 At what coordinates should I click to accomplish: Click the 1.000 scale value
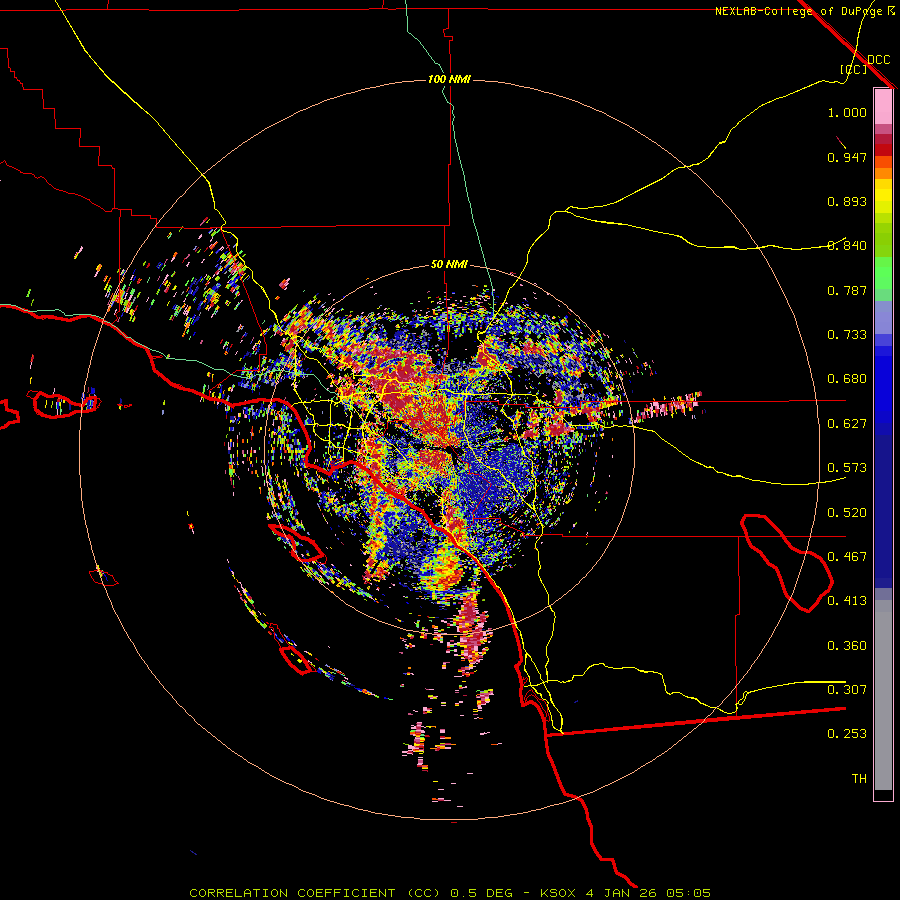pyautogui.click(x=847, y=112)
